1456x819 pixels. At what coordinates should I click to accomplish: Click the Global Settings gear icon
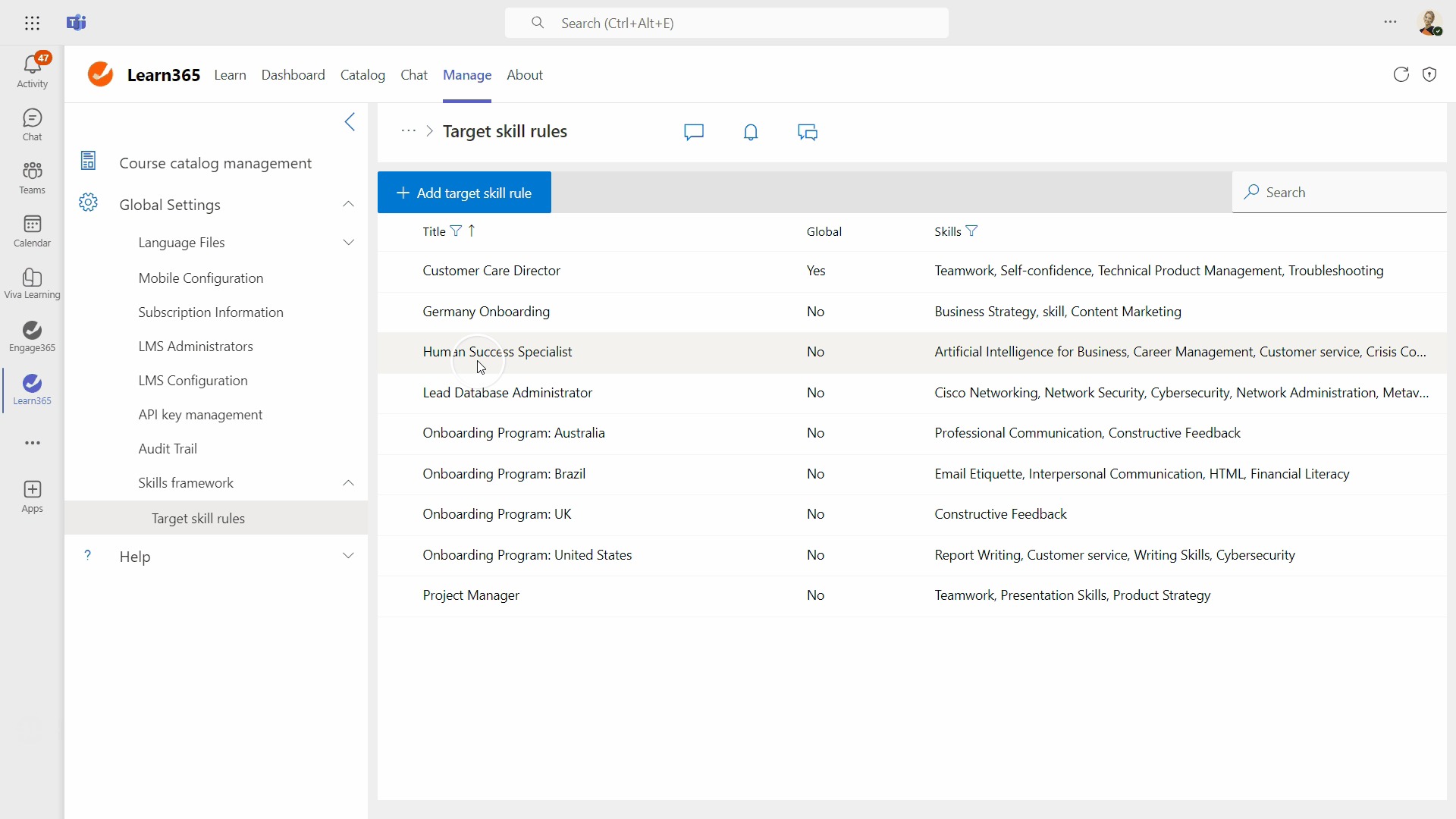pos(88,202)
